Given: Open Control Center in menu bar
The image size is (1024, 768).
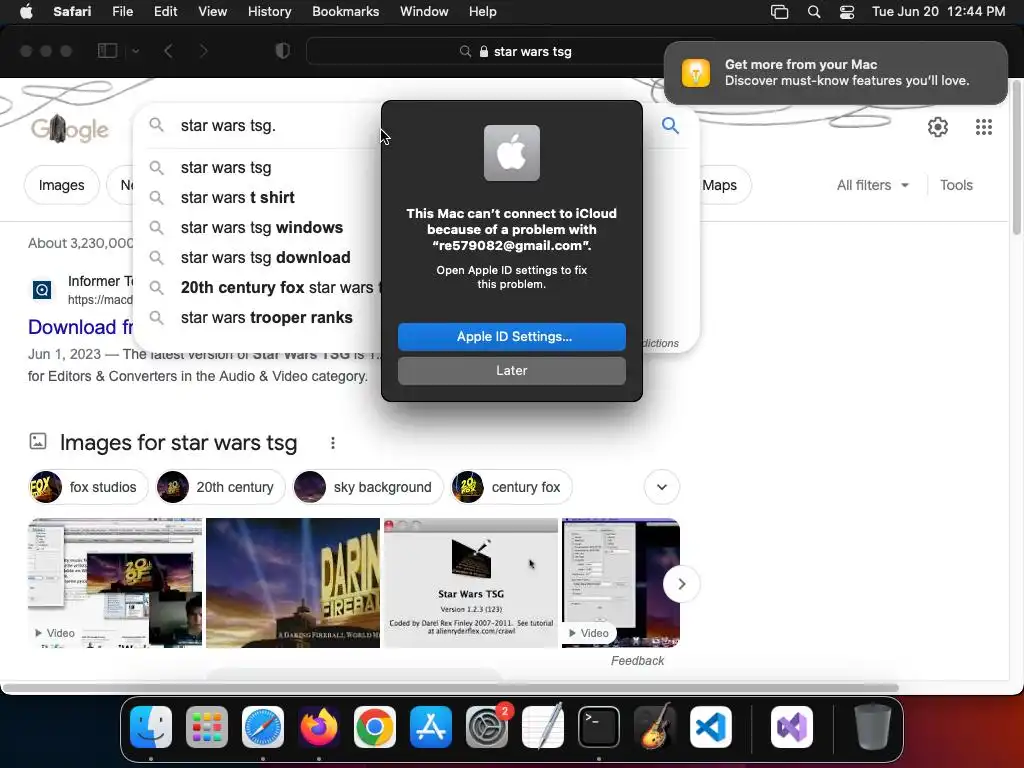Looking at the screenshot, I should tap(847, 12).
